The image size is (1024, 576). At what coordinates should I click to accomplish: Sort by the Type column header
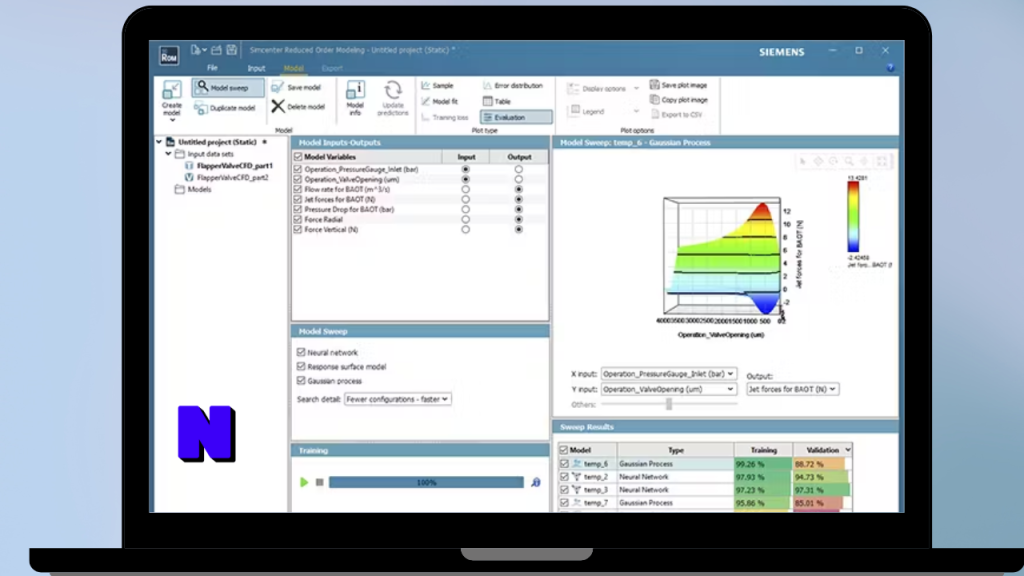(x=675, y=450)
